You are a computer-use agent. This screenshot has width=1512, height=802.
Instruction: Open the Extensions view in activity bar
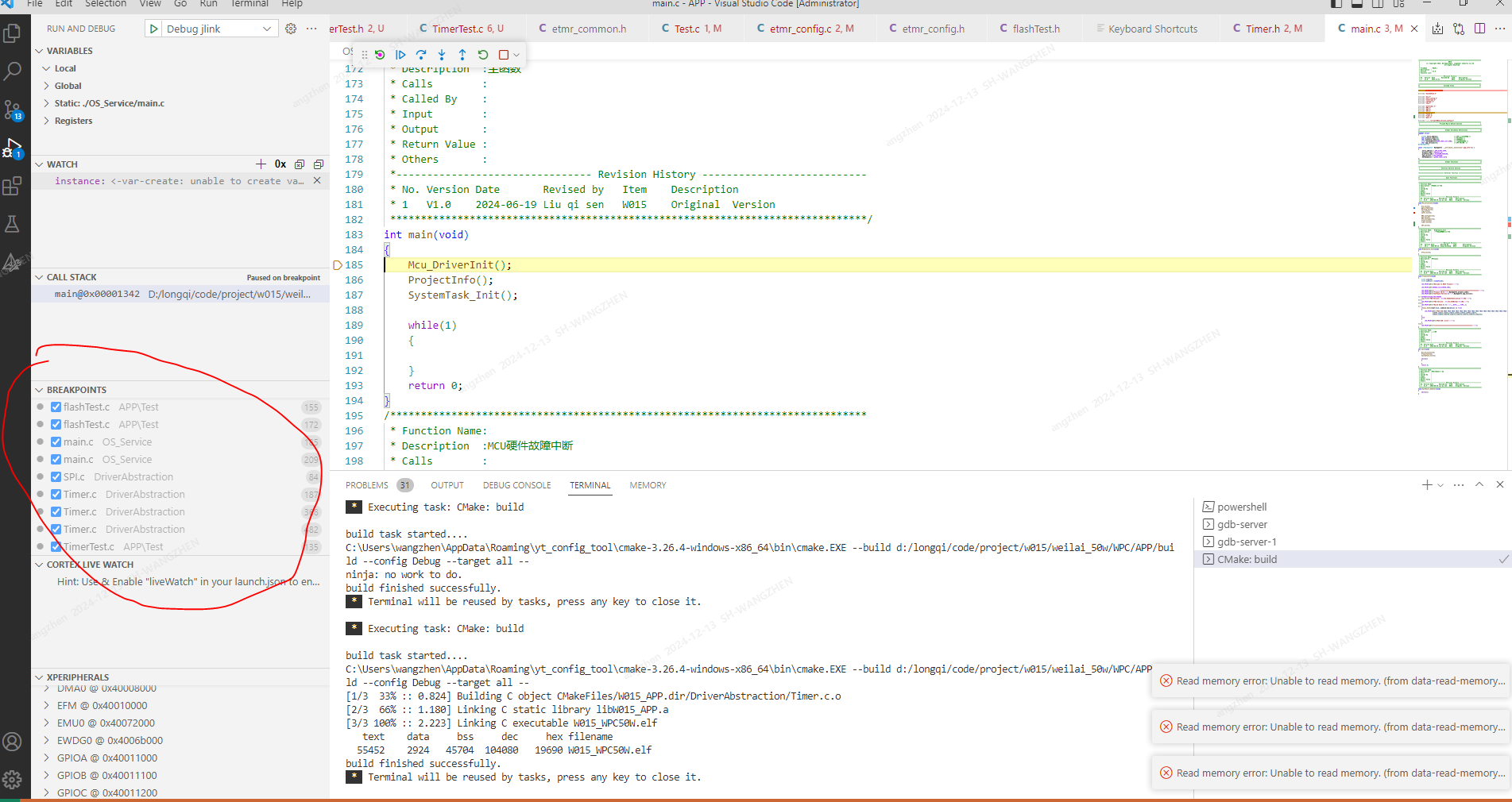coord(13,187)
